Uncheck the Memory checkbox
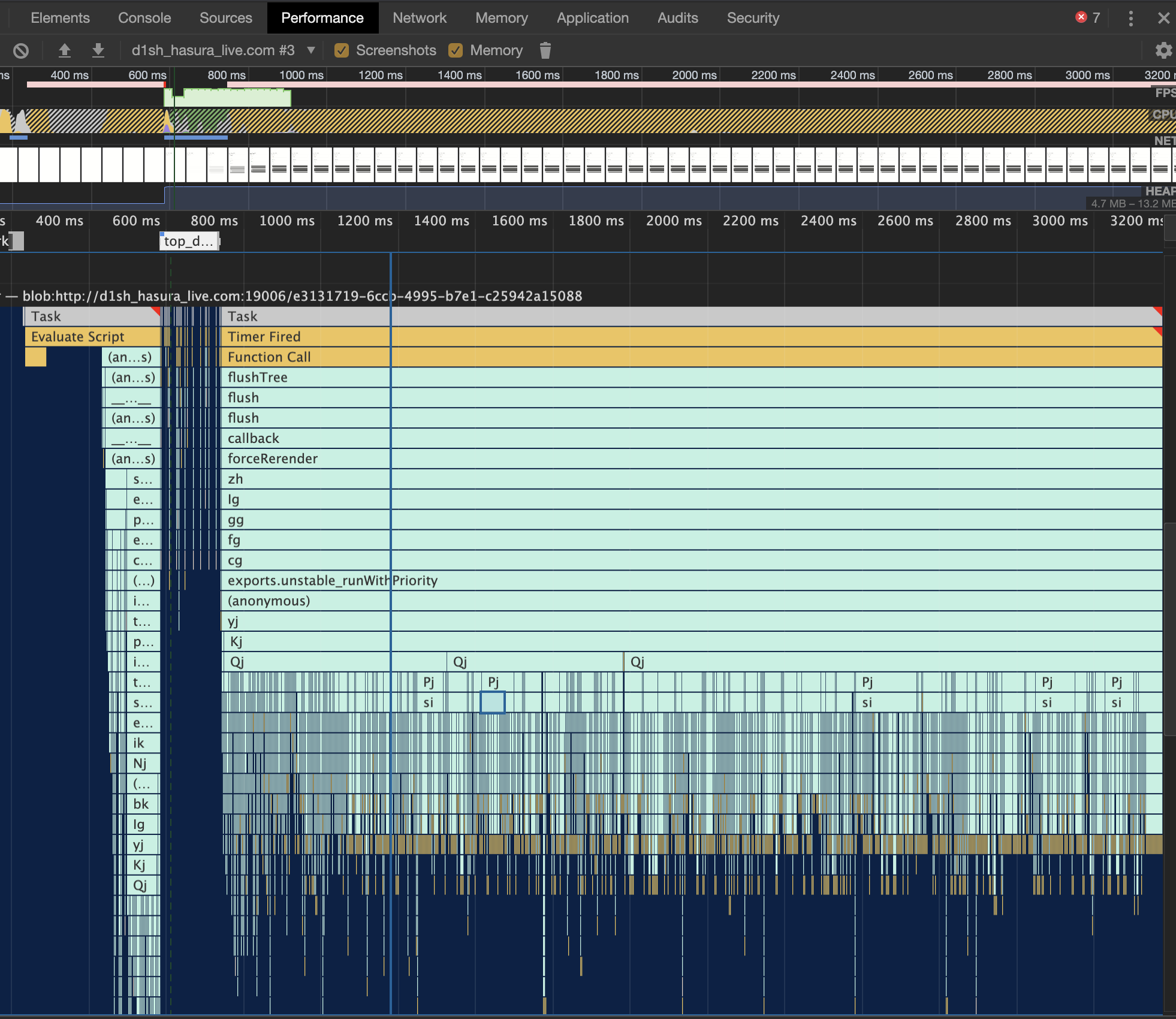The width and height of the screenshot is (1176, 1019). 456,51
